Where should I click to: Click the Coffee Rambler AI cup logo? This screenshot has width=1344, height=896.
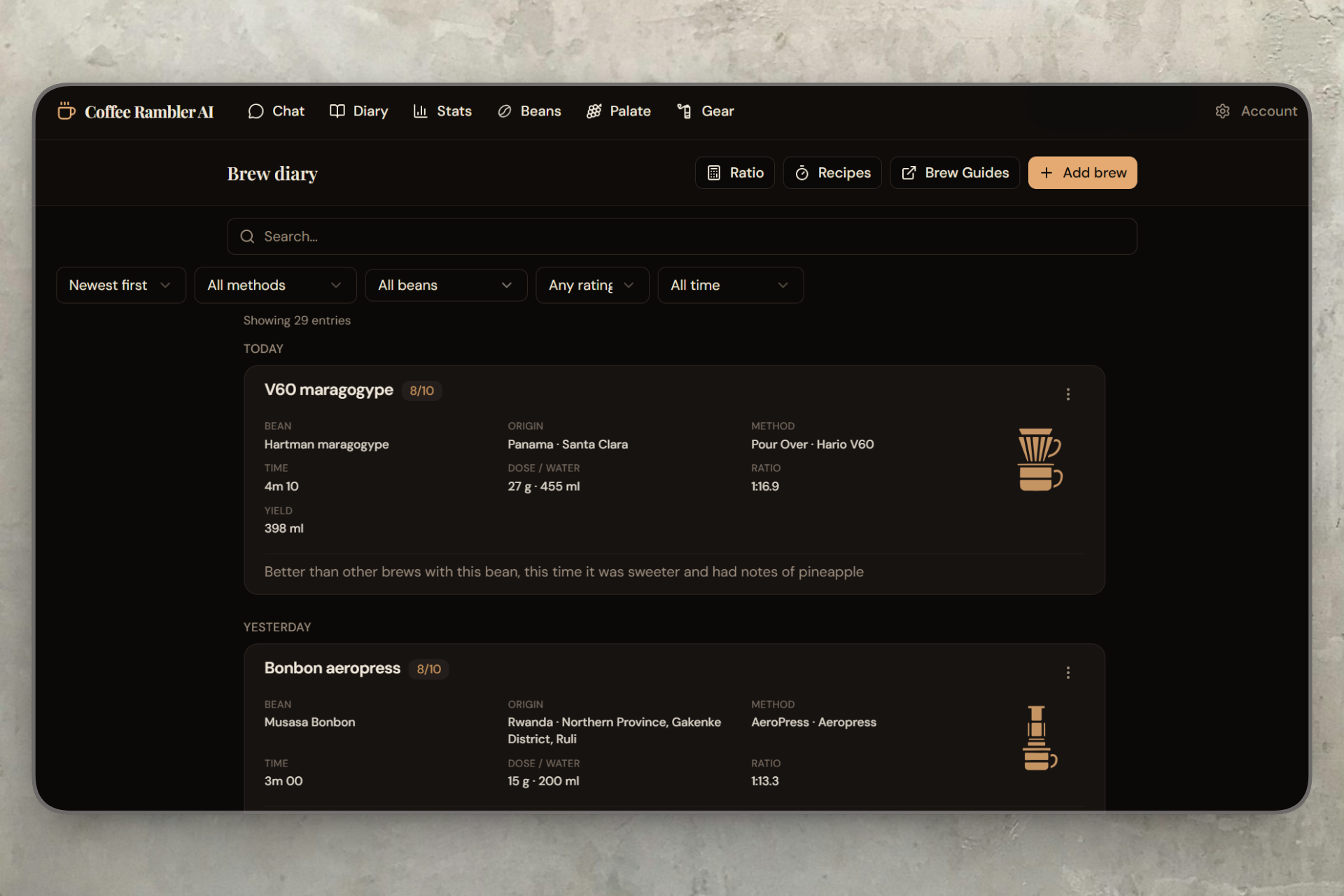coord(66,111)
